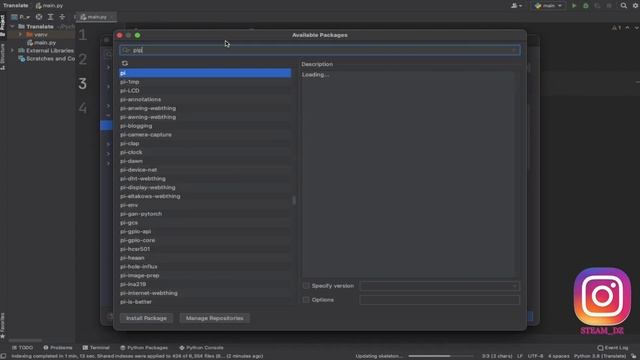Viewport: 640px width, 360px height.
Task: Expand the venv folder
Action: point(20,35)
